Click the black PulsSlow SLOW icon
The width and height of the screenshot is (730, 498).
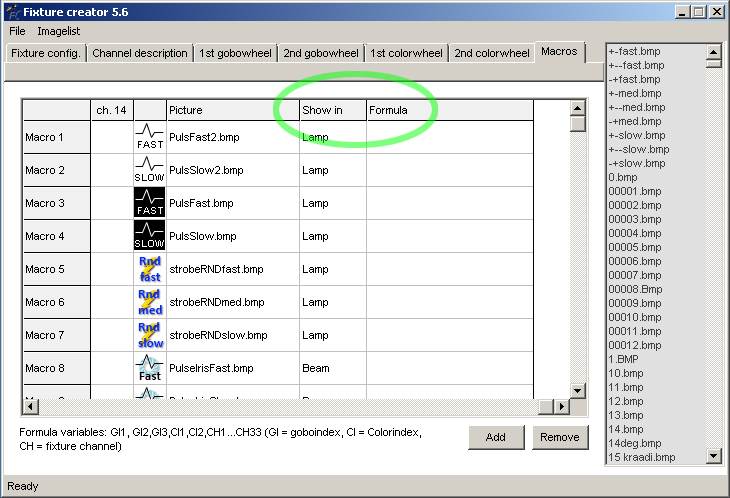tap(149, 236)
